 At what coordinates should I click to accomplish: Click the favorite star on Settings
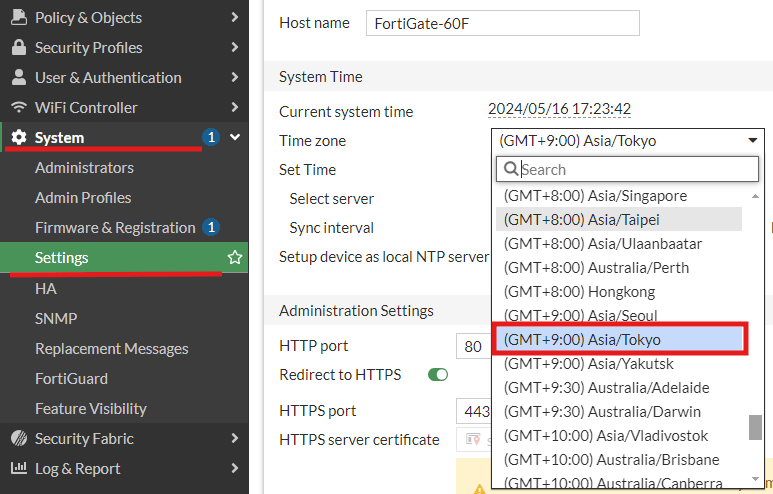[235, 257]
